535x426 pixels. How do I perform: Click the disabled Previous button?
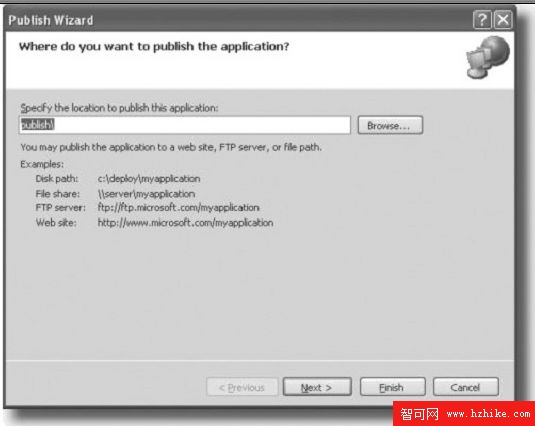(242, 387)
